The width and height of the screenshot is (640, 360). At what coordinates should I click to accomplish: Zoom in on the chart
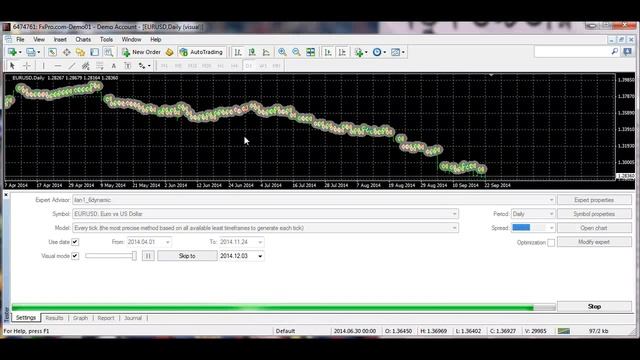[x=282, y=52]
